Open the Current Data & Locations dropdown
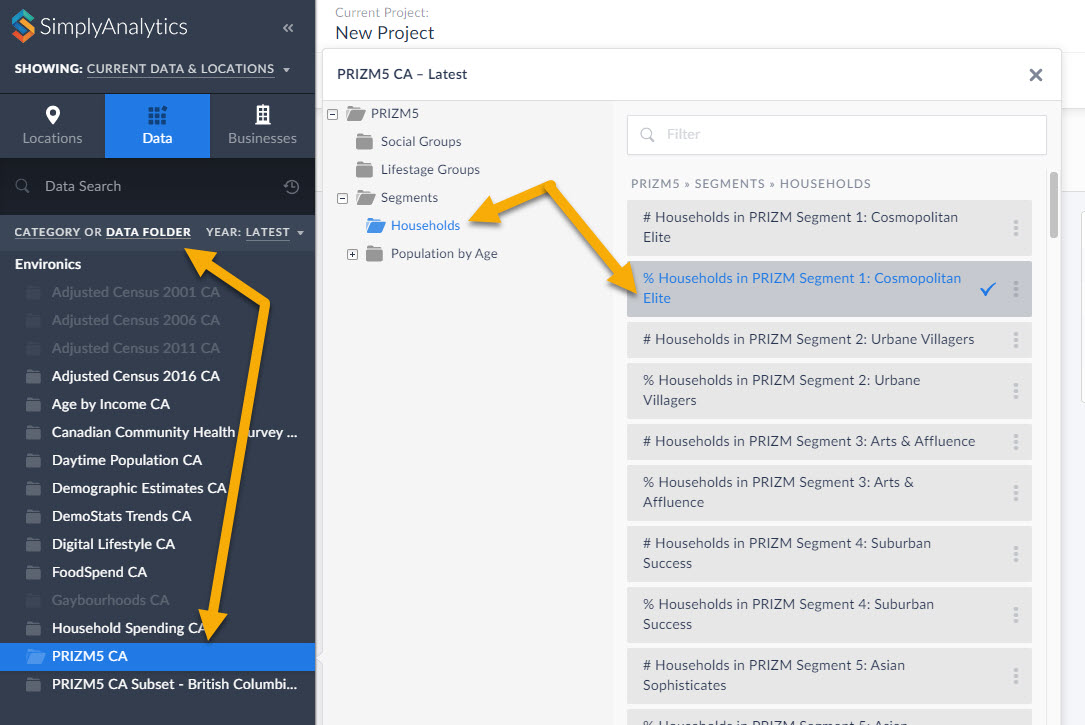Image resolution: width=1085 pixels, height=725 pixels. coord(187,69)
